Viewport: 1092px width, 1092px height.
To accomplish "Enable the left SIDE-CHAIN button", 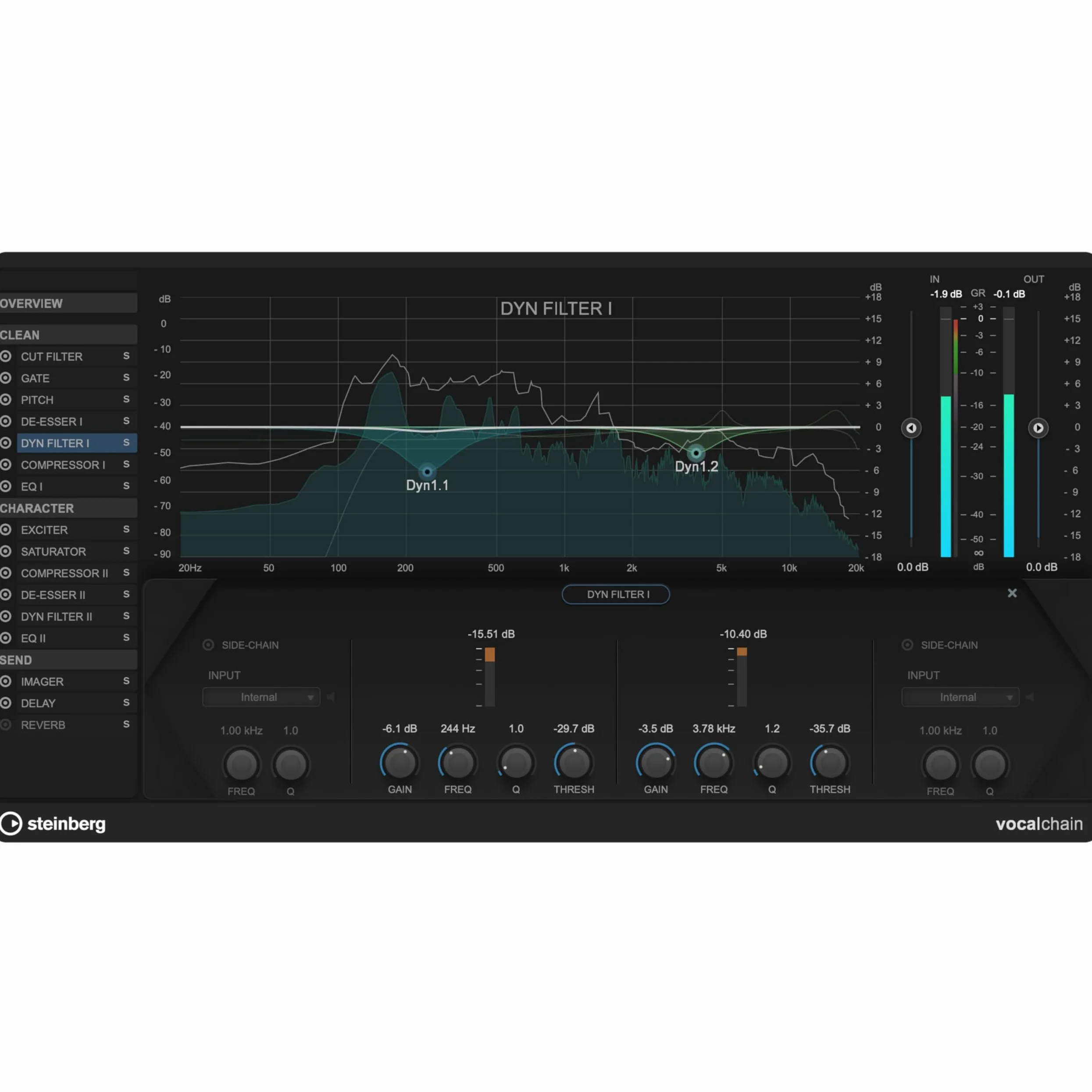I will pyautogui.click(x=209, y=645).
